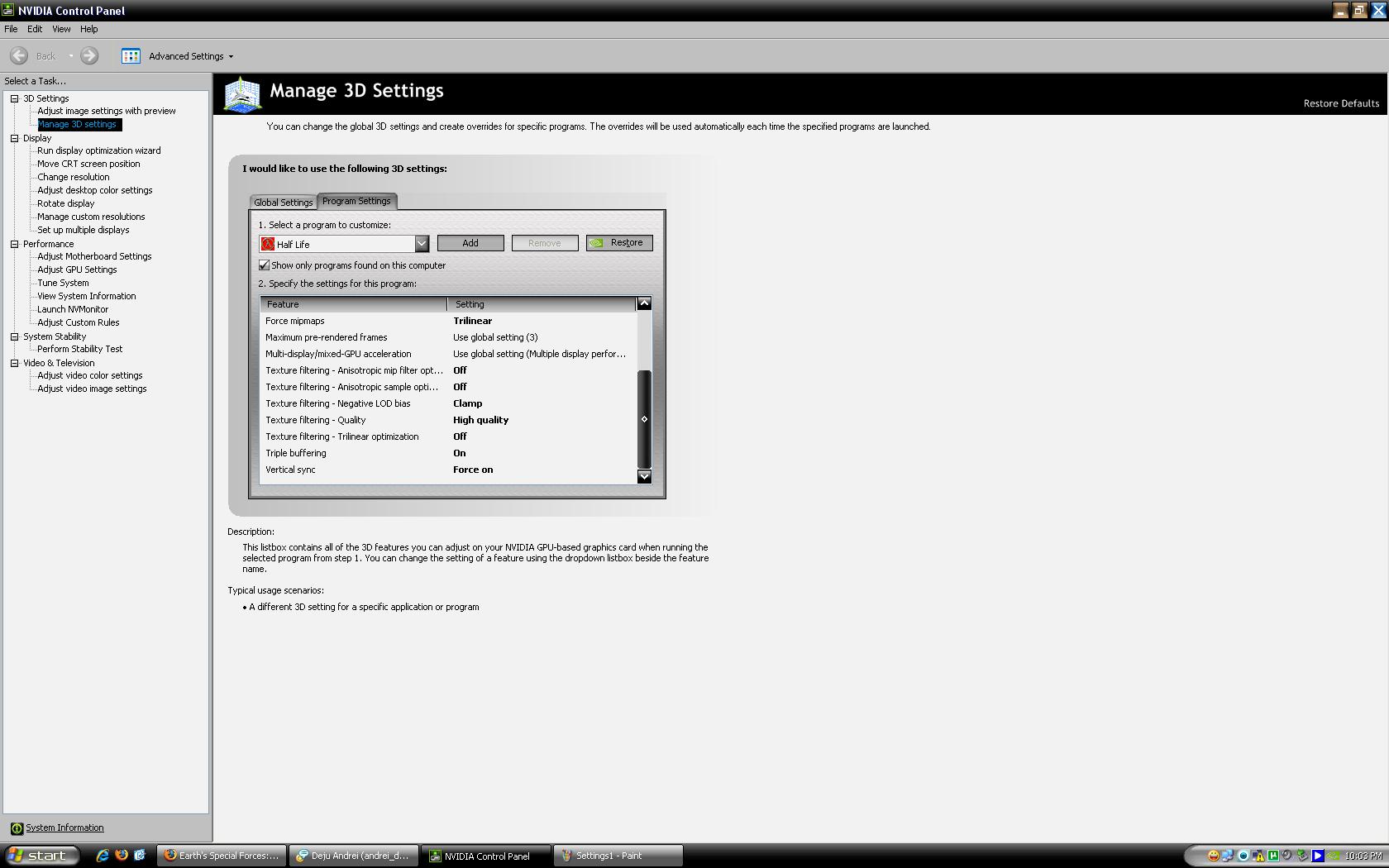Click the two-computers network tray icon
Viewport: 1389px width, 868px height.
(1228, 856)
